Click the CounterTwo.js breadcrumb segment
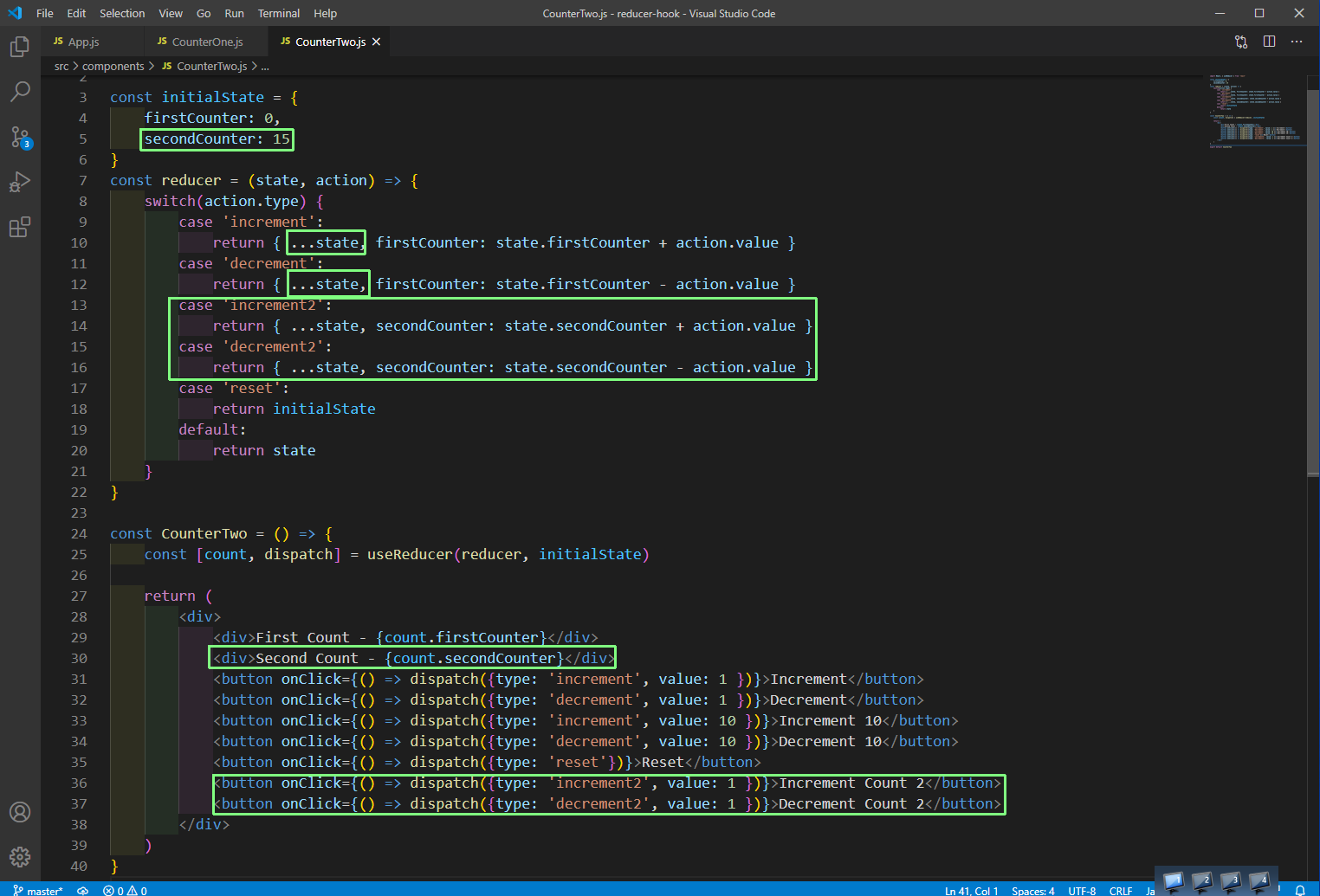Image resolution: width=1320 pixels, height=896 pixels. click(204, 66)
